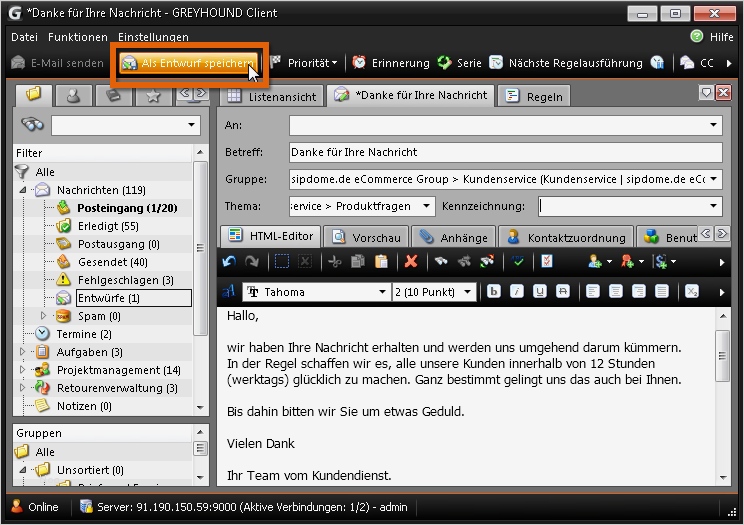Click the checklist document icon
Screen dimensions: 744x525
[547, 262]
